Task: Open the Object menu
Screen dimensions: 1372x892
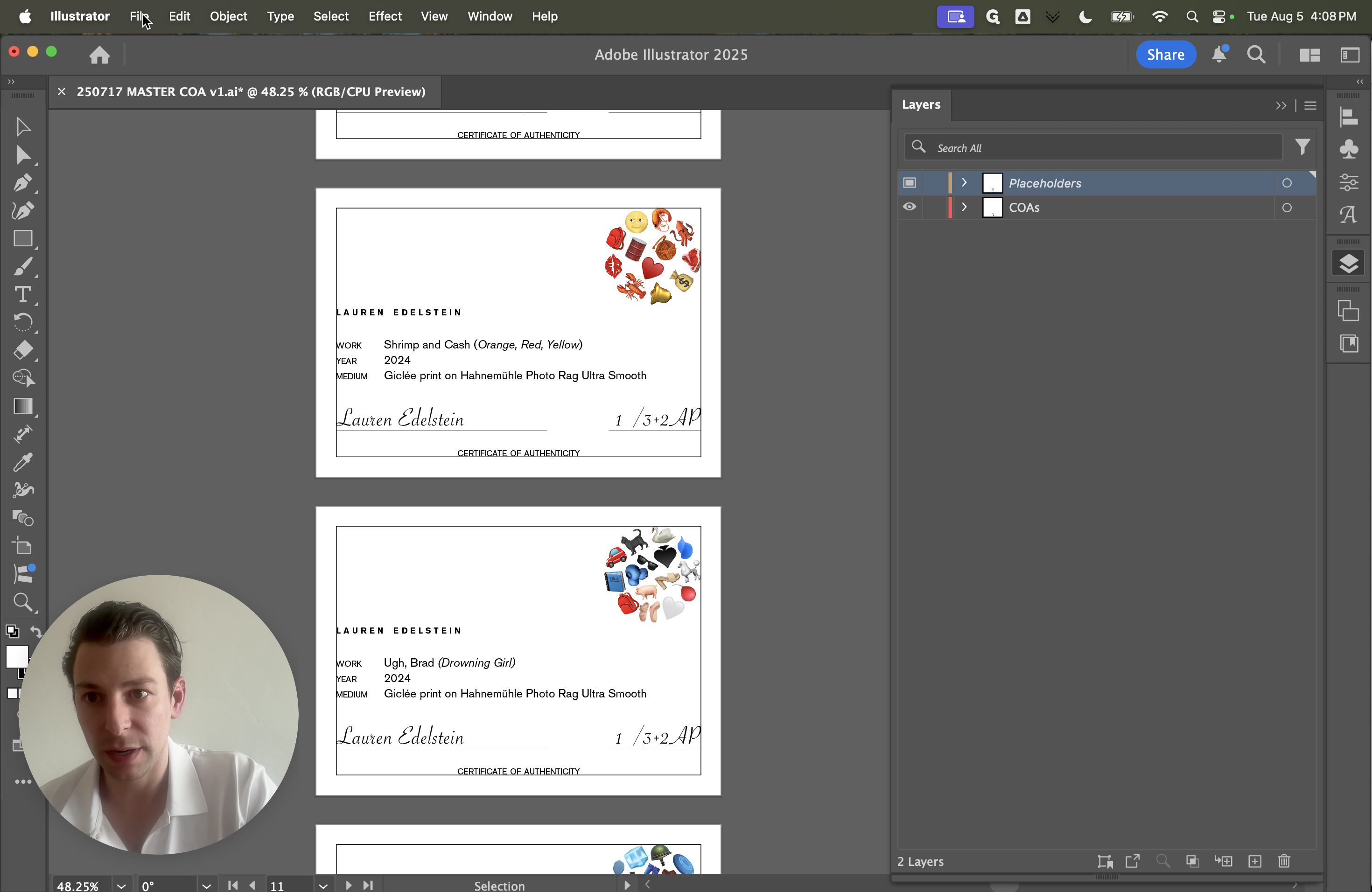Action: point(228,16)
